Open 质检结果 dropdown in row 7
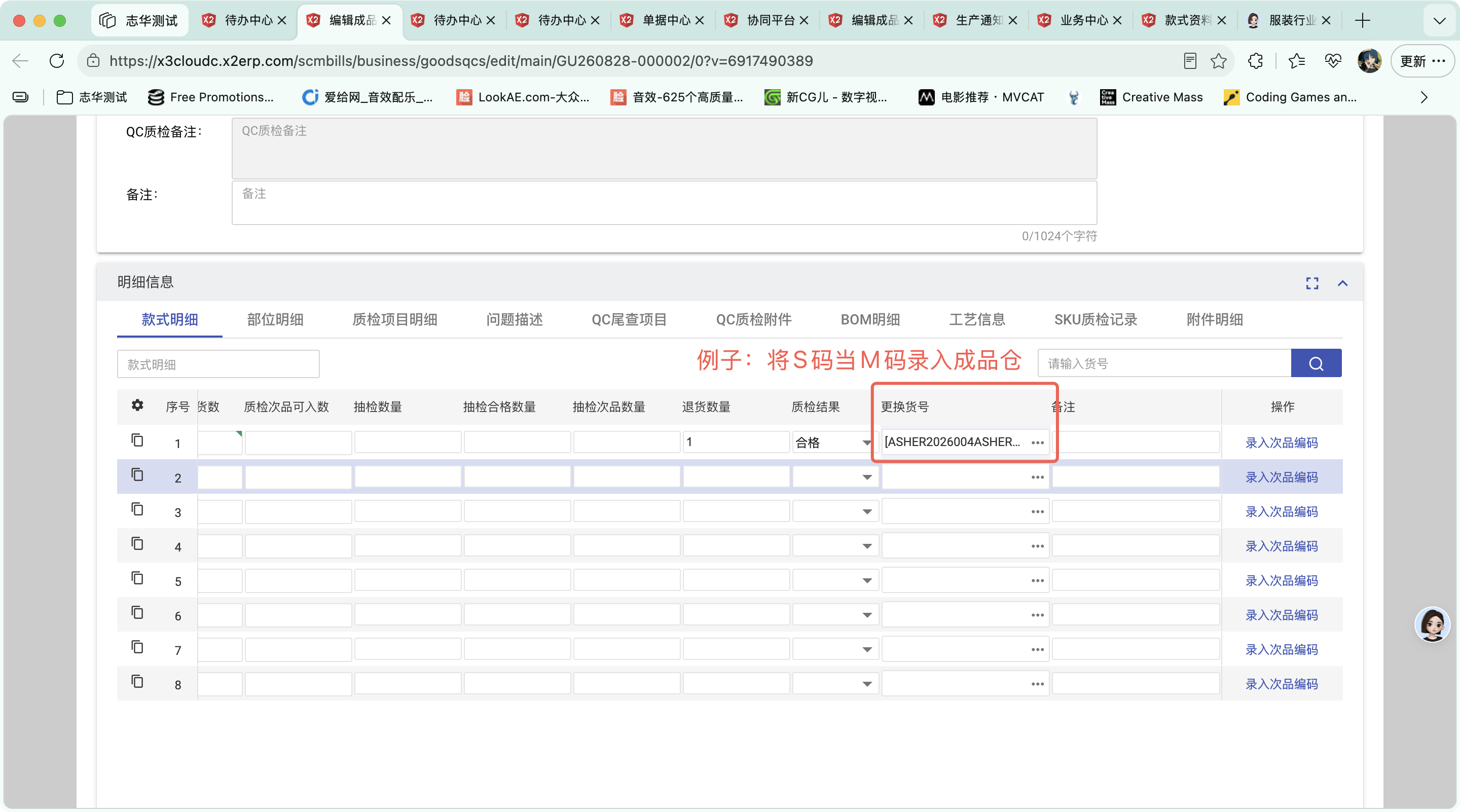 [866, 649]
